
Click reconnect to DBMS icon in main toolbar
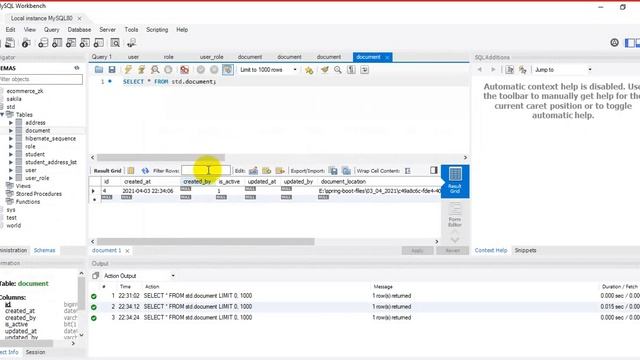(x=131, y=43)
